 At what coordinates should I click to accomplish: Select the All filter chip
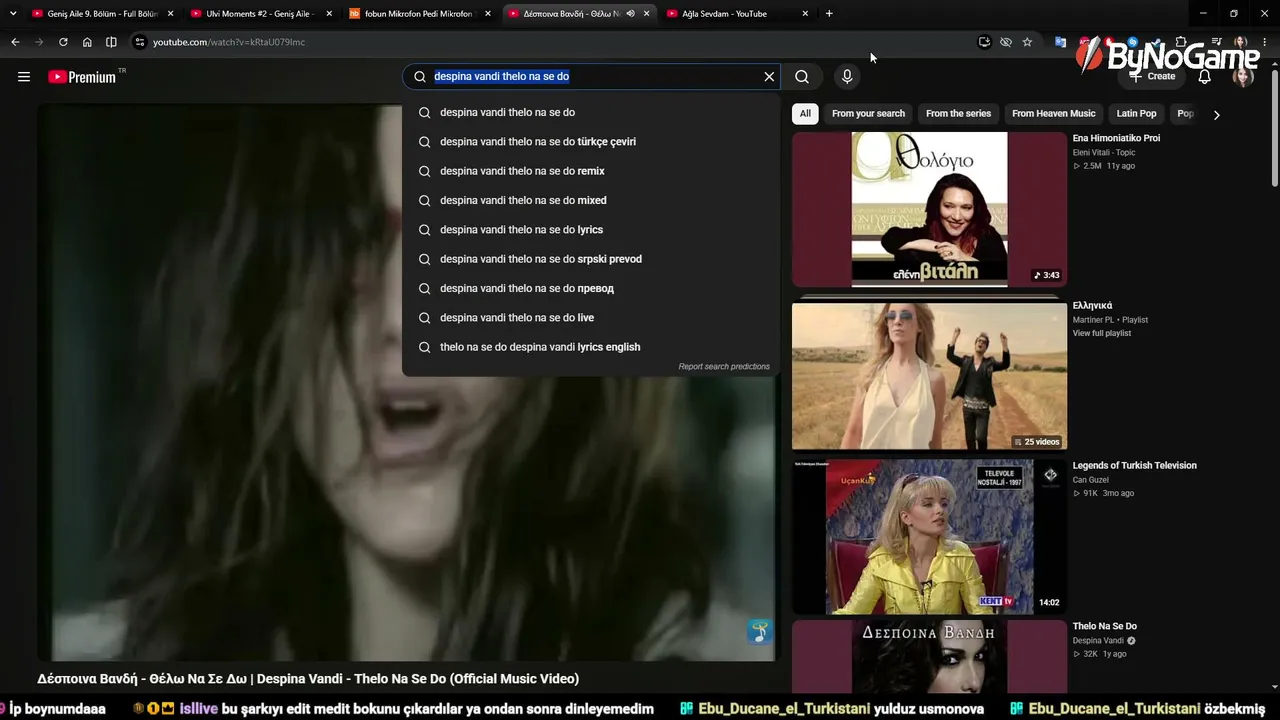(805, 114)
